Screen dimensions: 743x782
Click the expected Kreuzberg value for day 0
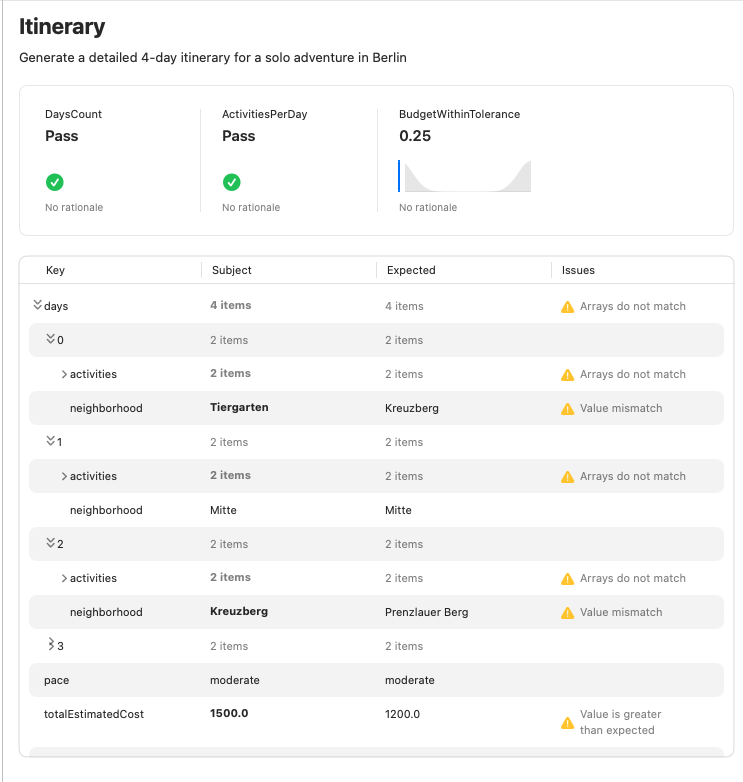point(411,408)
